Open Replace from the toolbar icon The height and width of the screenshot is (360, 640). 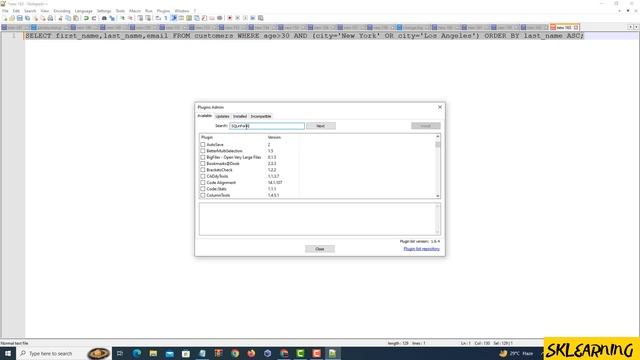[112, 18]
